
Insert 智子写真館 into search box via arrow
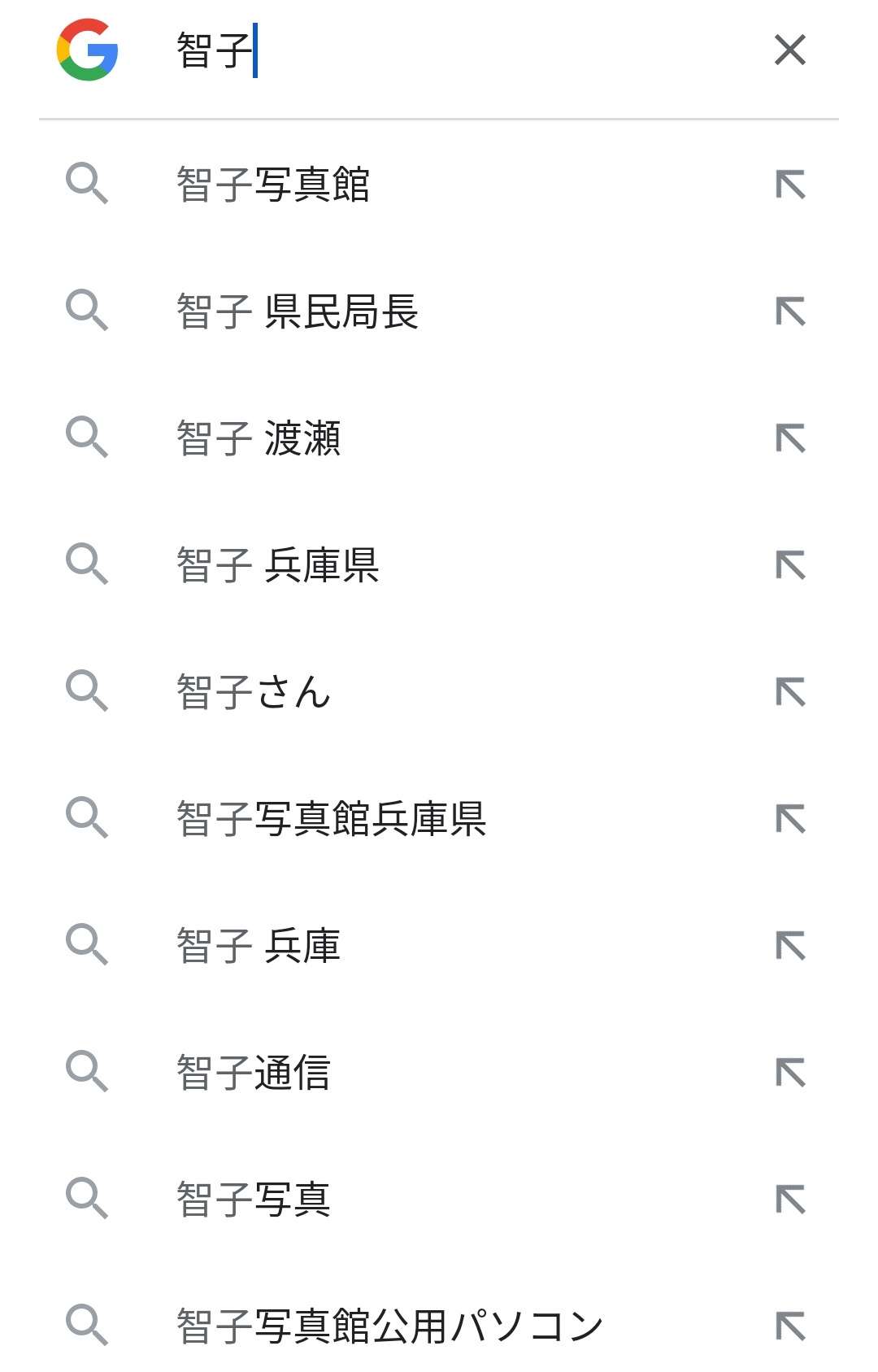(x=790, y=185)
